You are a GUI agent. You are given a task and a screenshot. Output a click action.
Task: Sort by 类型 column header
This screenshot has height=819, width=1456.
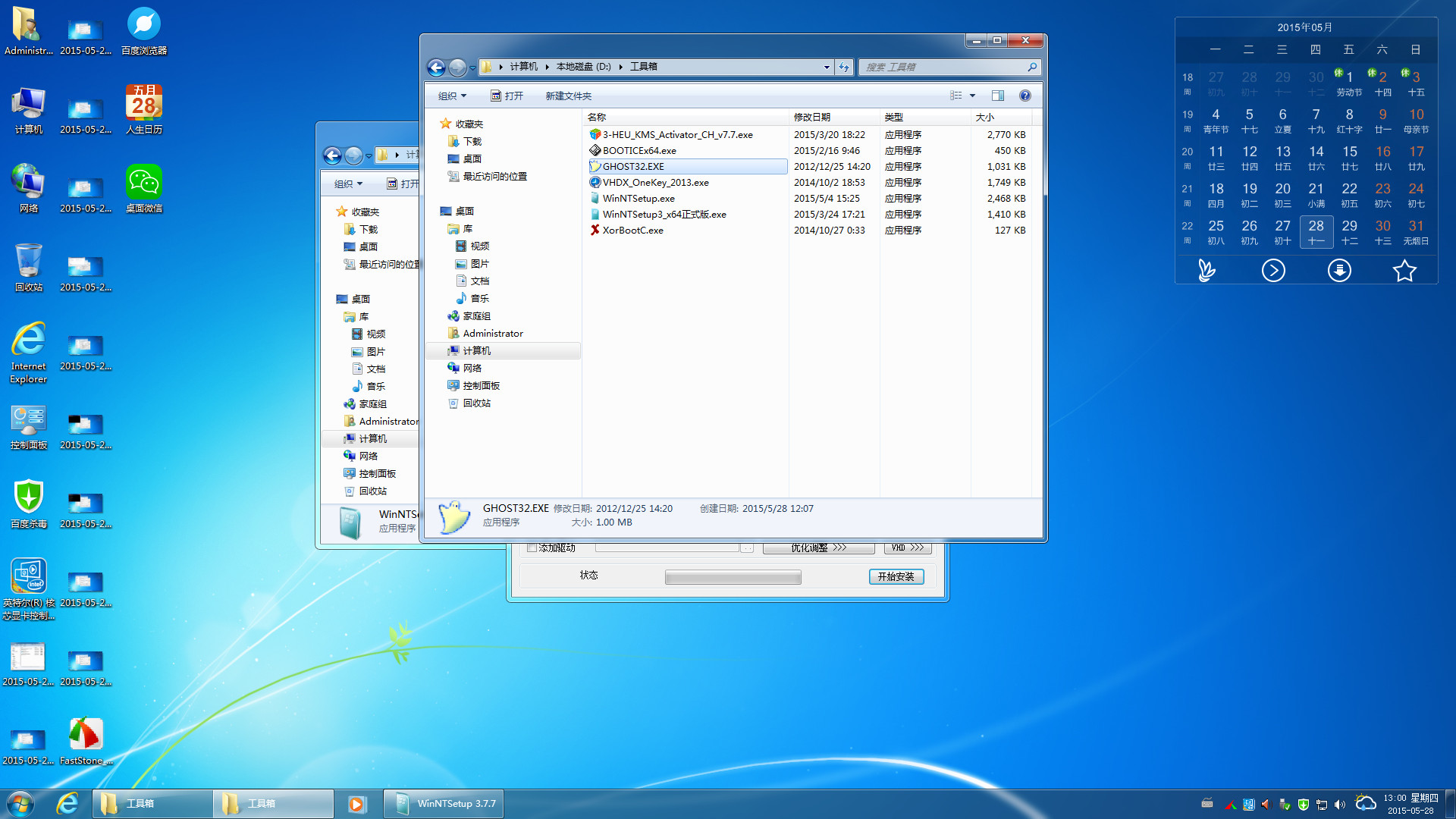(x=925, y=117)
